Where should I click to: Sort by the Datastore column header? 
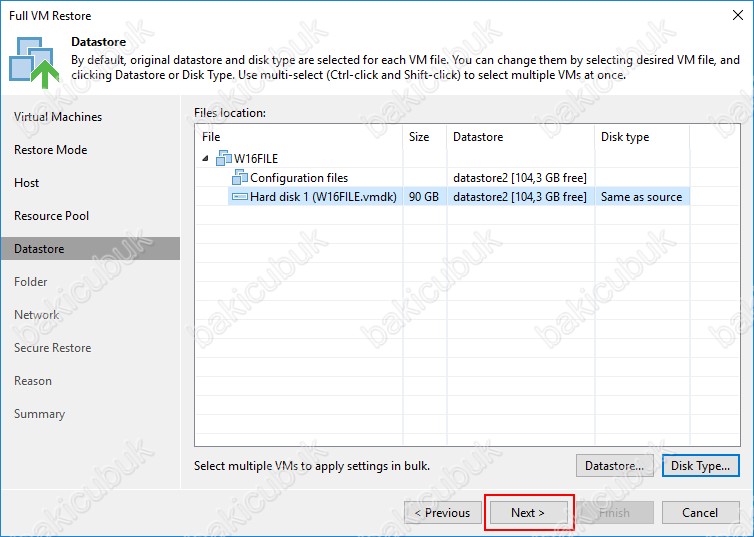point(521,137)
